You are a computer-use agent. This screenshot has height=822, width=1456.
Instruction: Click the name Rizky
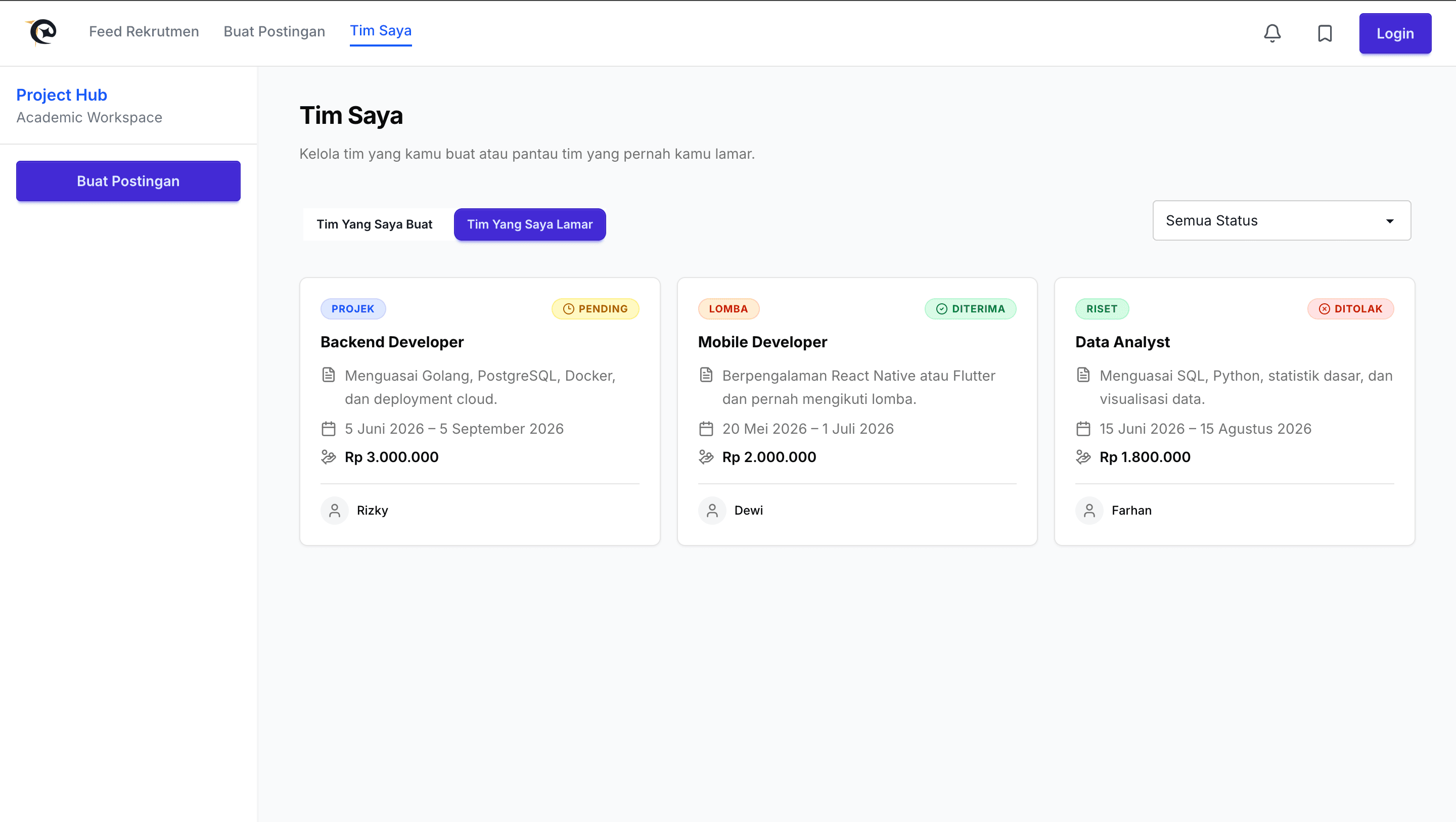point(373,511)
